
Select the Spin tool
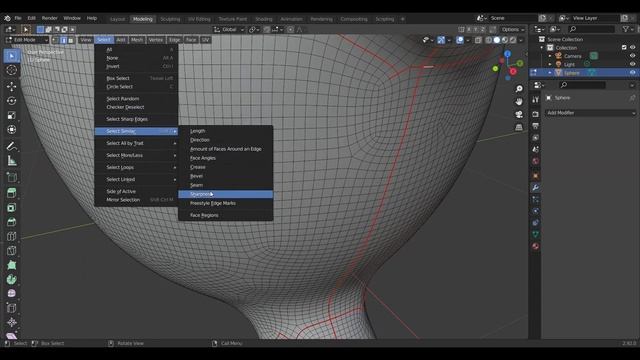pyautogui.click(x=11, y=280)
